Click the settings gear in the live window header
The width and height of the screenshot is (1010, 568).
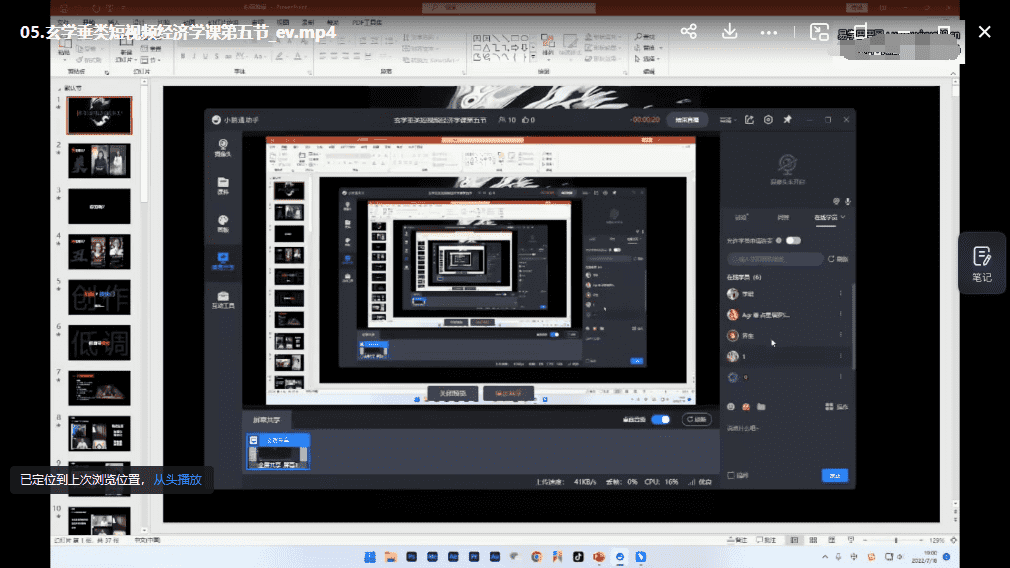(768, 120)
